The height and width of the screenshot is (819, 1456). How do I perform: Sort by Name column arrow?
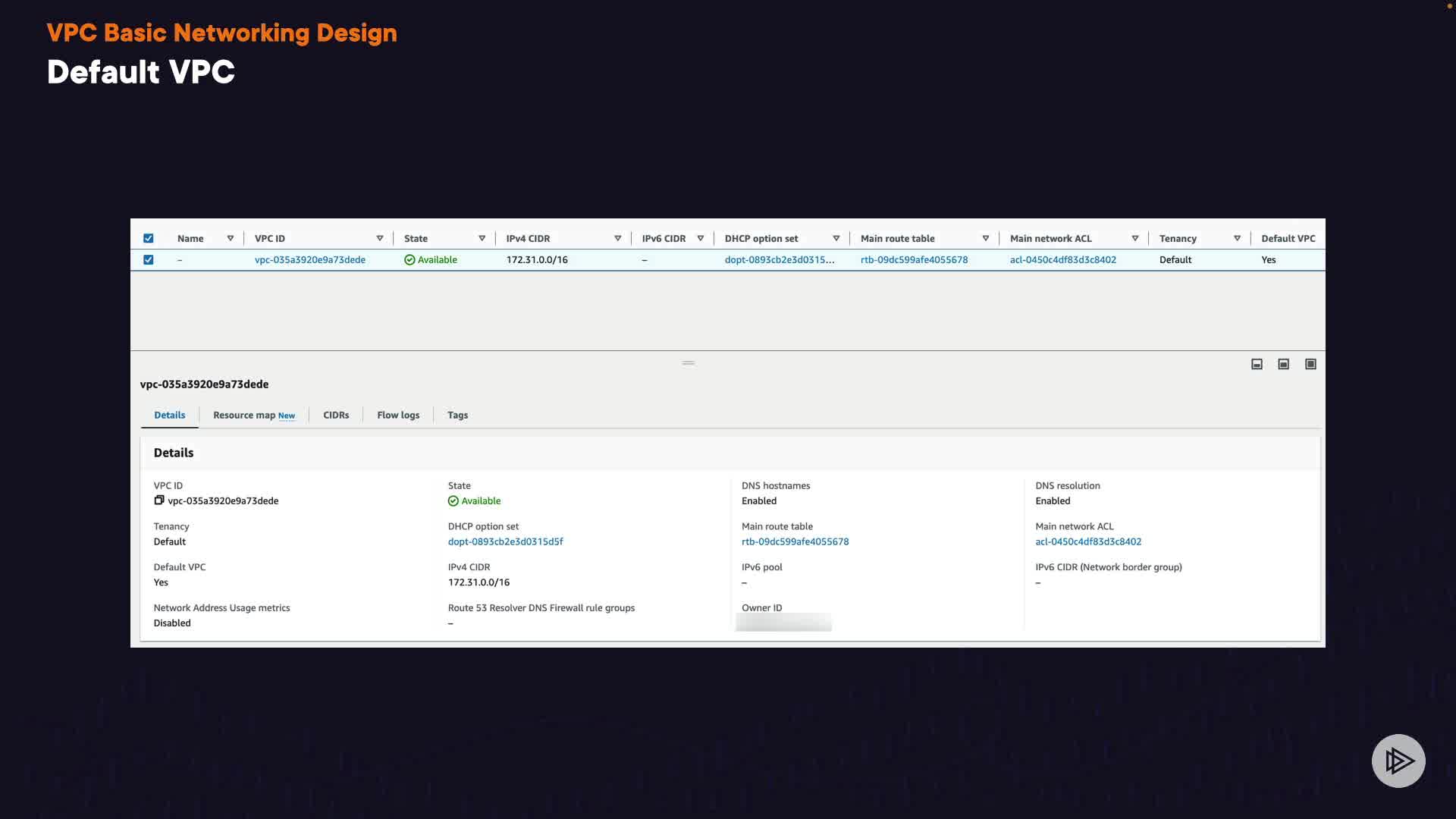pyautogui.click(x=231, y=238)
